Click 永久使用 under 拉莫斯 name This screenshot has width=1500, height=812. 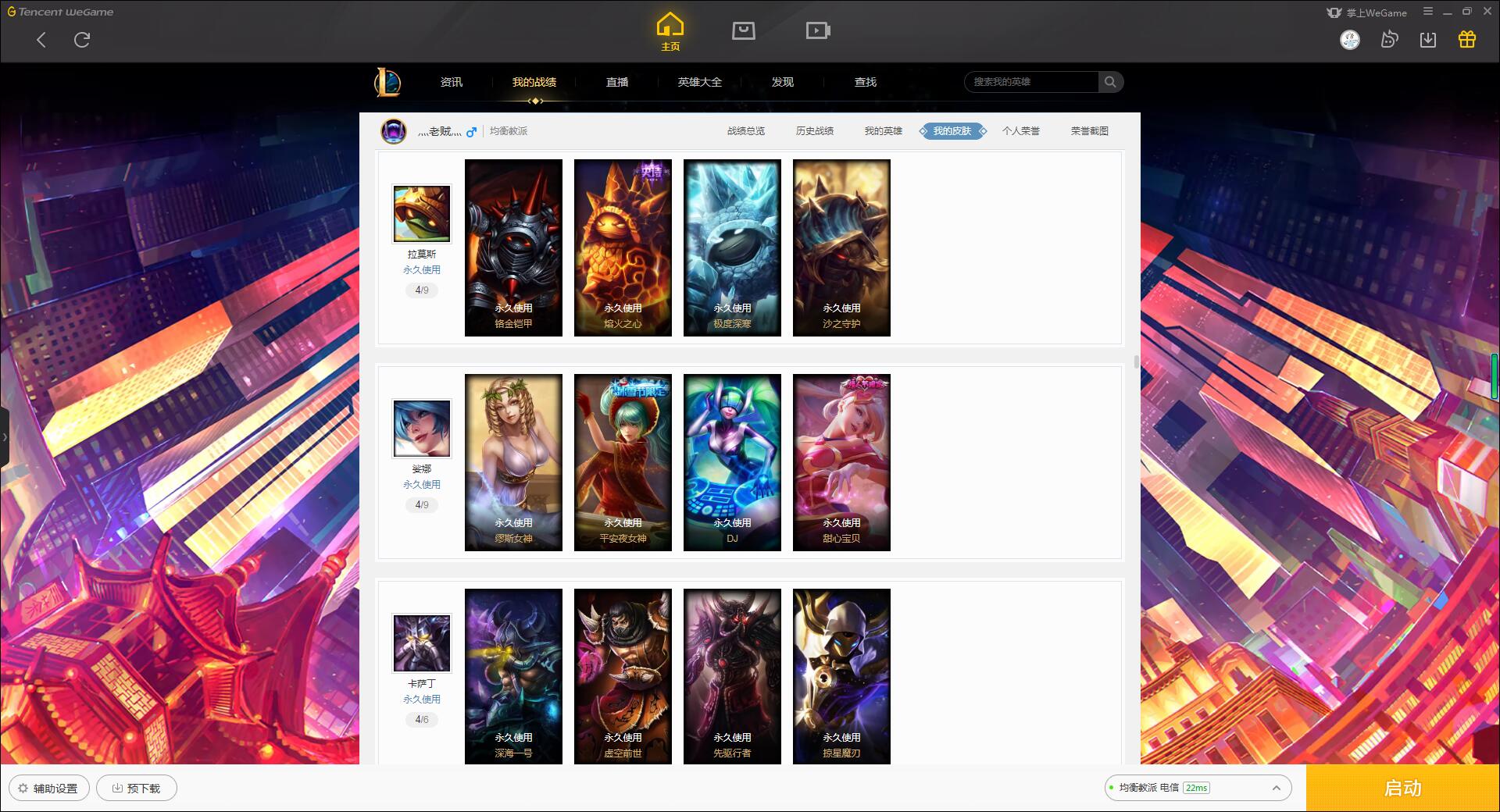pyautogui.click(x=422, y=269)
